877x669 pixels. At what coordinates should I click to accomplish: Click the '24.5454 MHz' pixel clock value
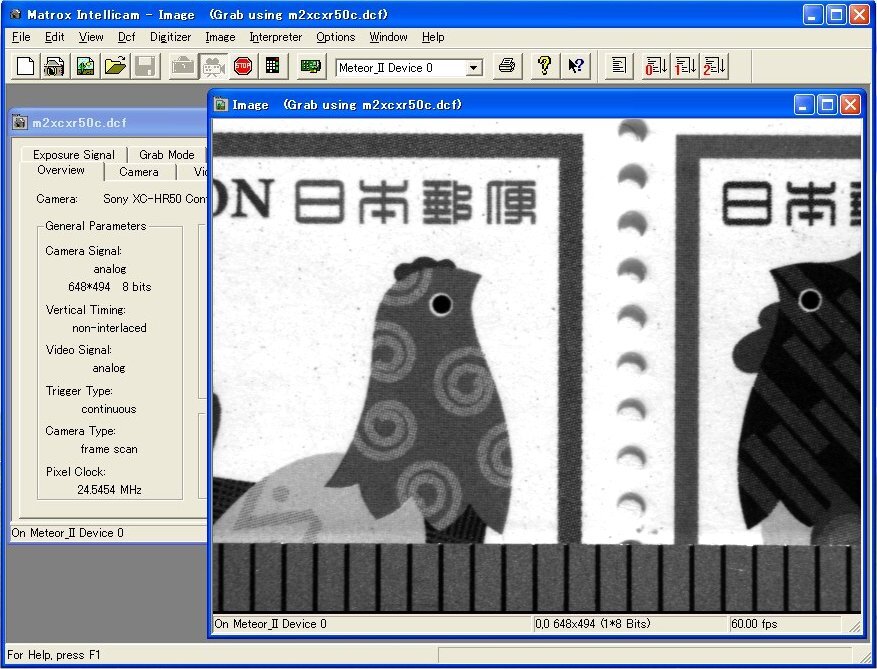pyautogui.click(x=109, y=490)
